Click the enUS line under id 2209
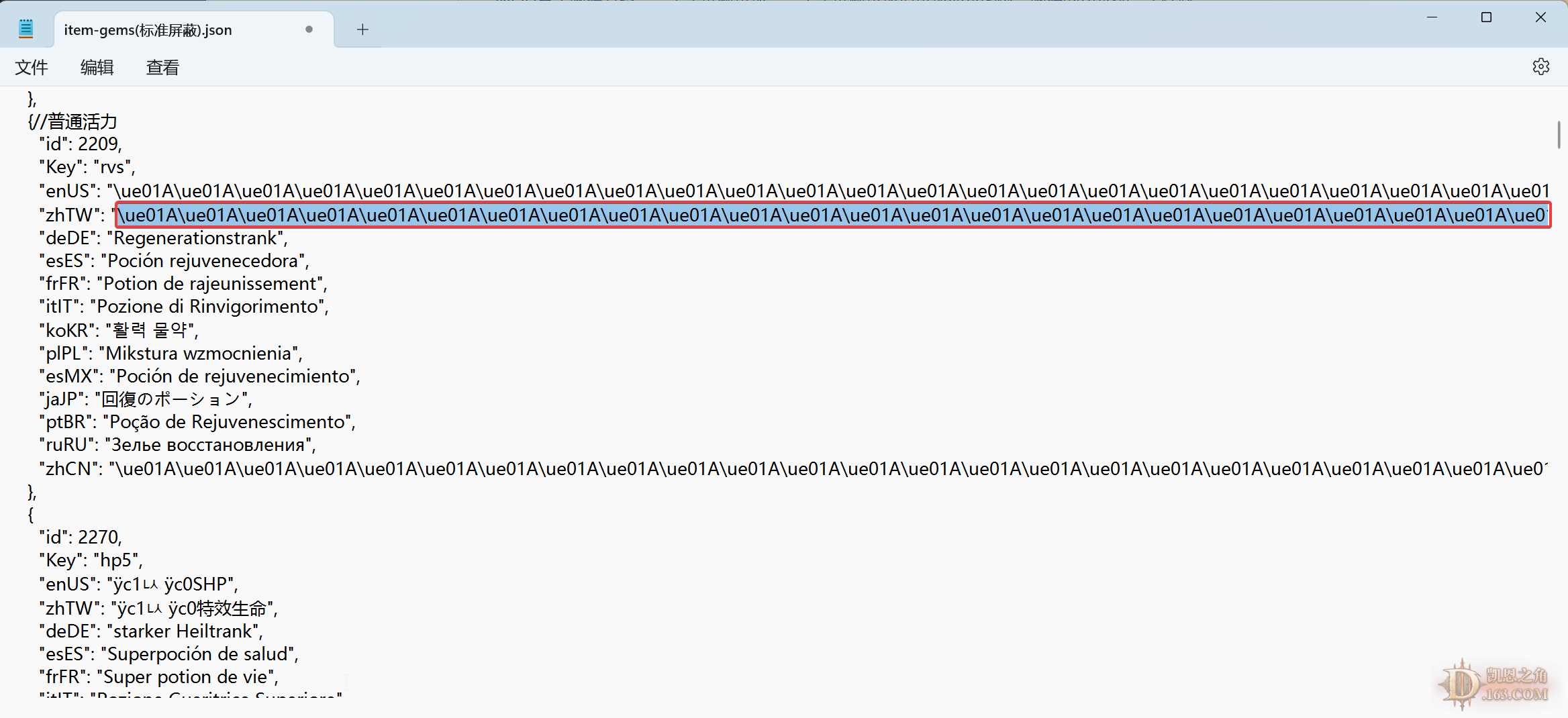 [x=794, y=191]
